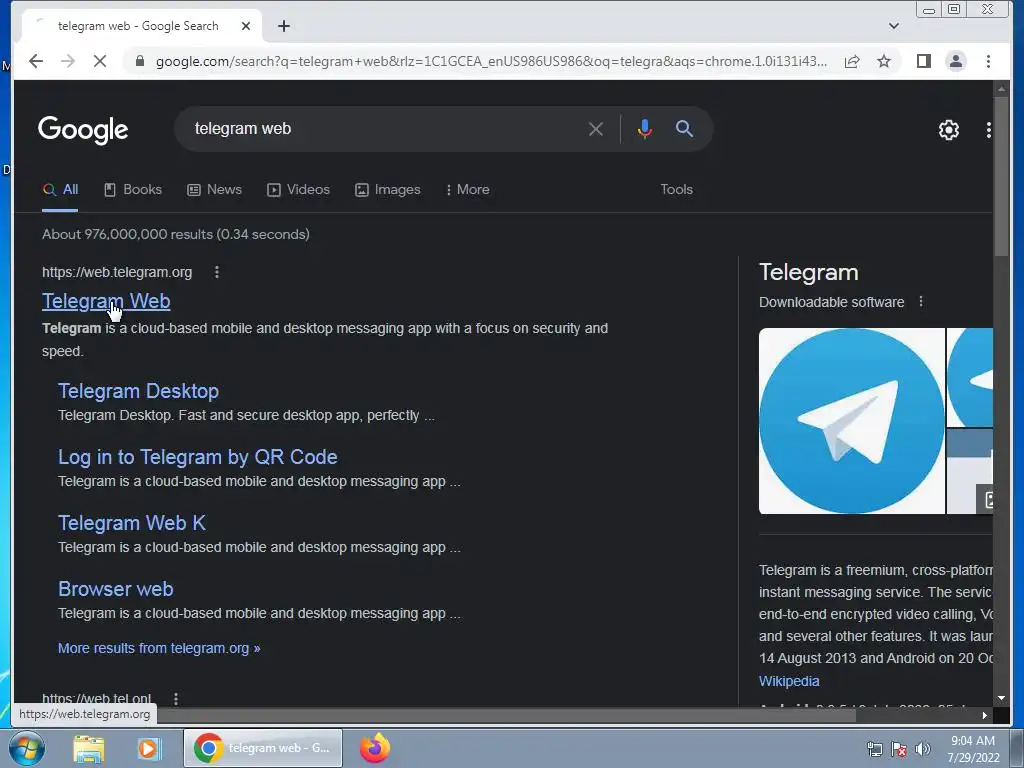Screen dimensions: 1024x768
Task: Open the Wikipedia link in knowledge panel
Action: pos(789,680)
